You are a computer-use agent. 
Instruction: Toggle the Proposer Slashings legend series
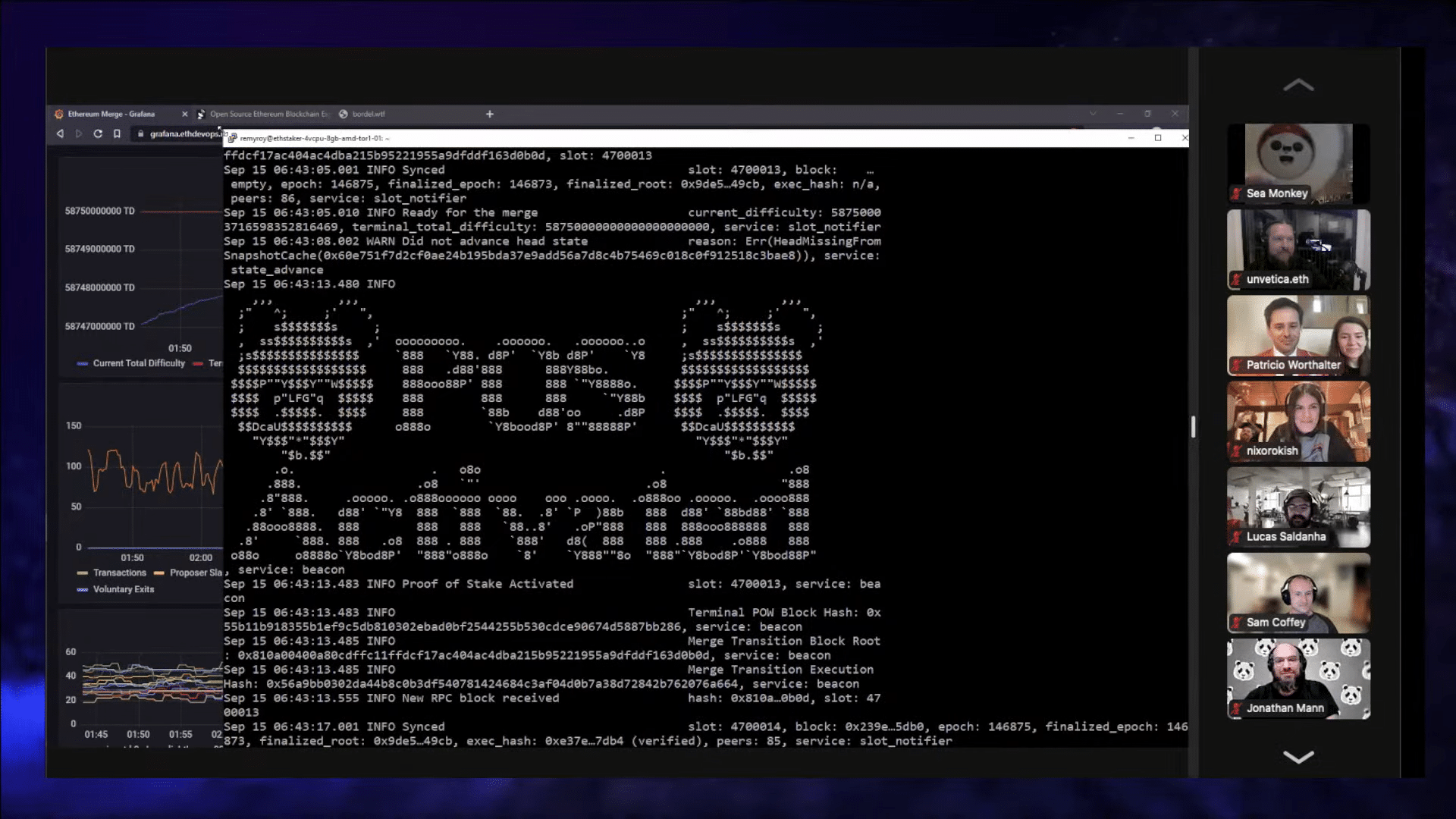188,573
